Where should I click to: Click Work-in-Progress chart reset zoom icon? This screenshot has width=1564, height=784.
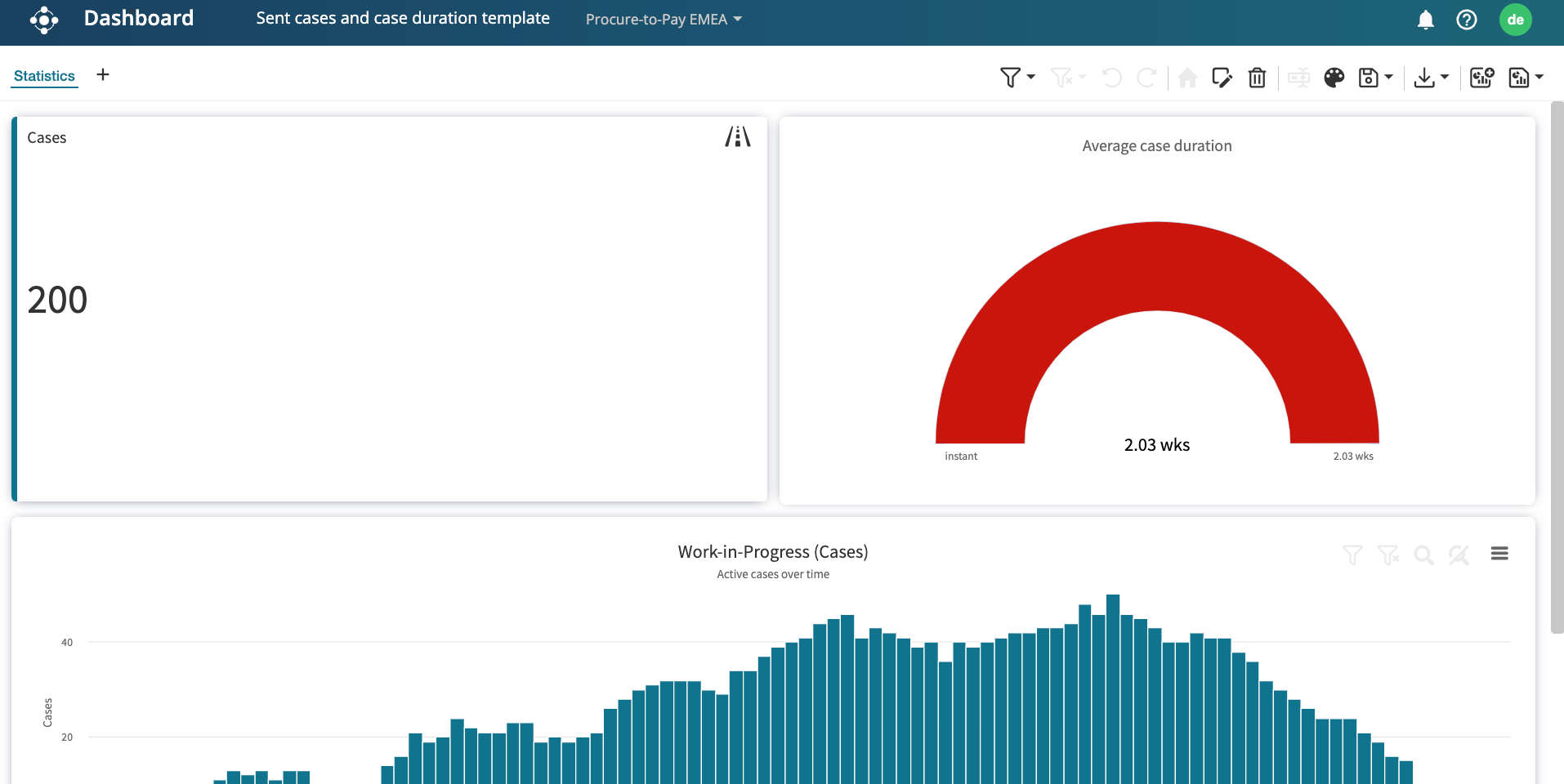tap(1459, 555)
